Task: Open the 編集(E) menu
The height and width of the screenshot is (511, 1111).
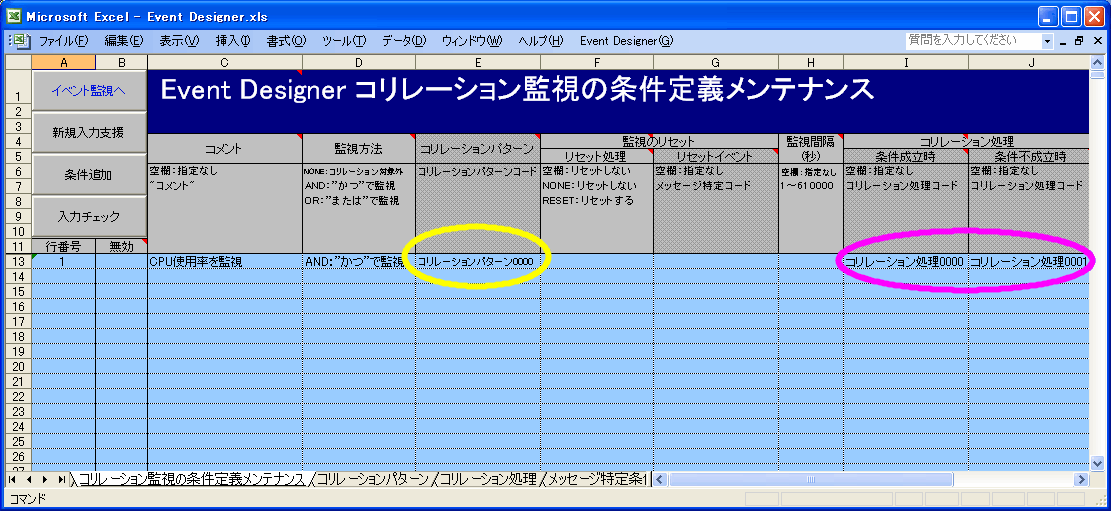Action: coord(124,41)
